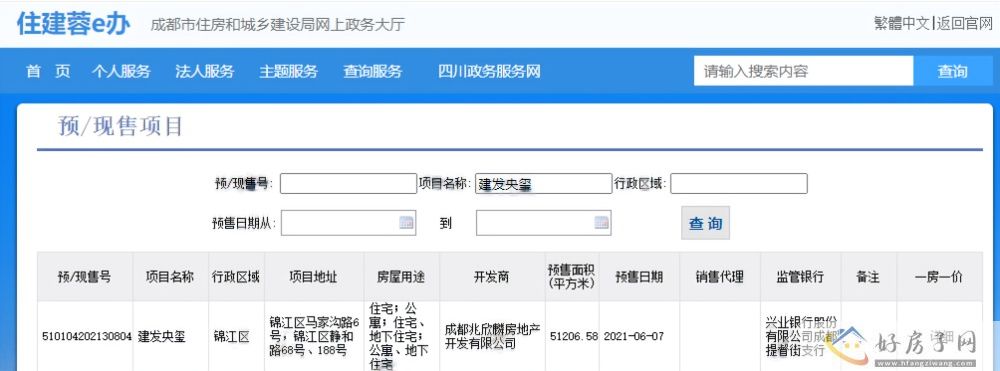Select developer 成都兆欣麟房地产开发有限公司 cell
Viewport: 1000px width, 371px height.
[x=492, y=336]
